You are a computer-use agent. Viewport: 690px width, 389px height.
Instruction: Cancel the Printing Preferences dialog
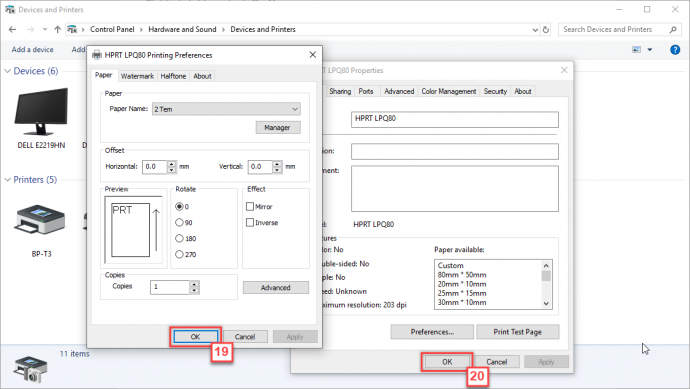[245, 337]
